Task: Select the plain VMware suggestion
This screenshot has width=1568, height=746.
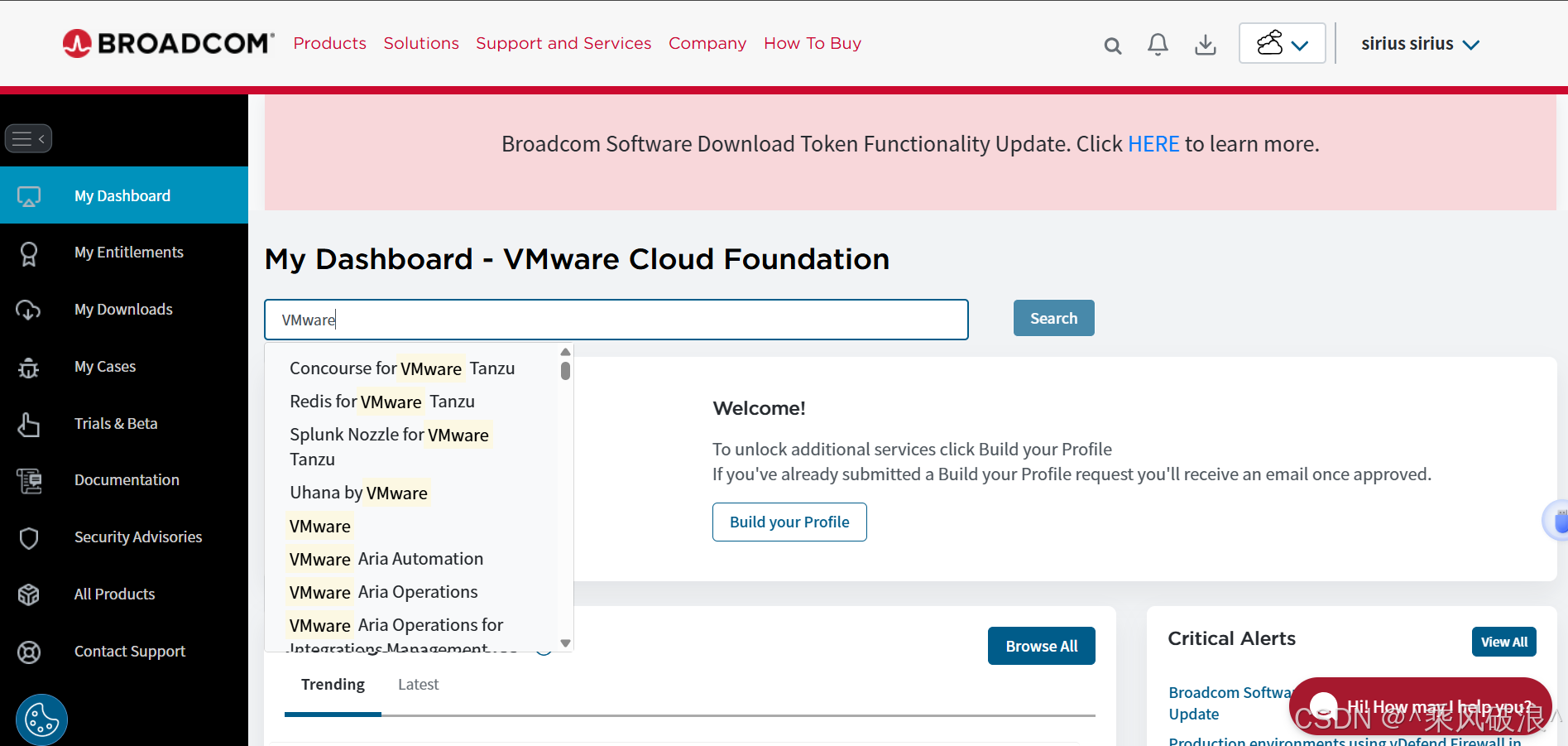Action: (x=320, y=526)
